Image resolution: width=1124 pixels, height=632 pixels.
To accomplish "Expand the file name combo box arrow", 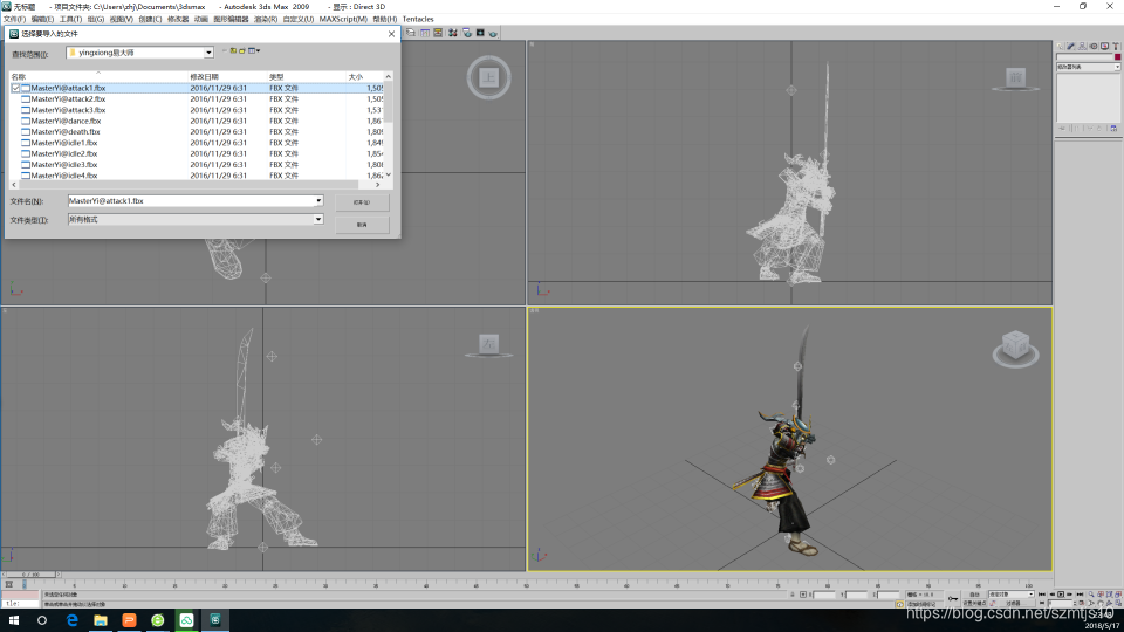I will 318,201.
